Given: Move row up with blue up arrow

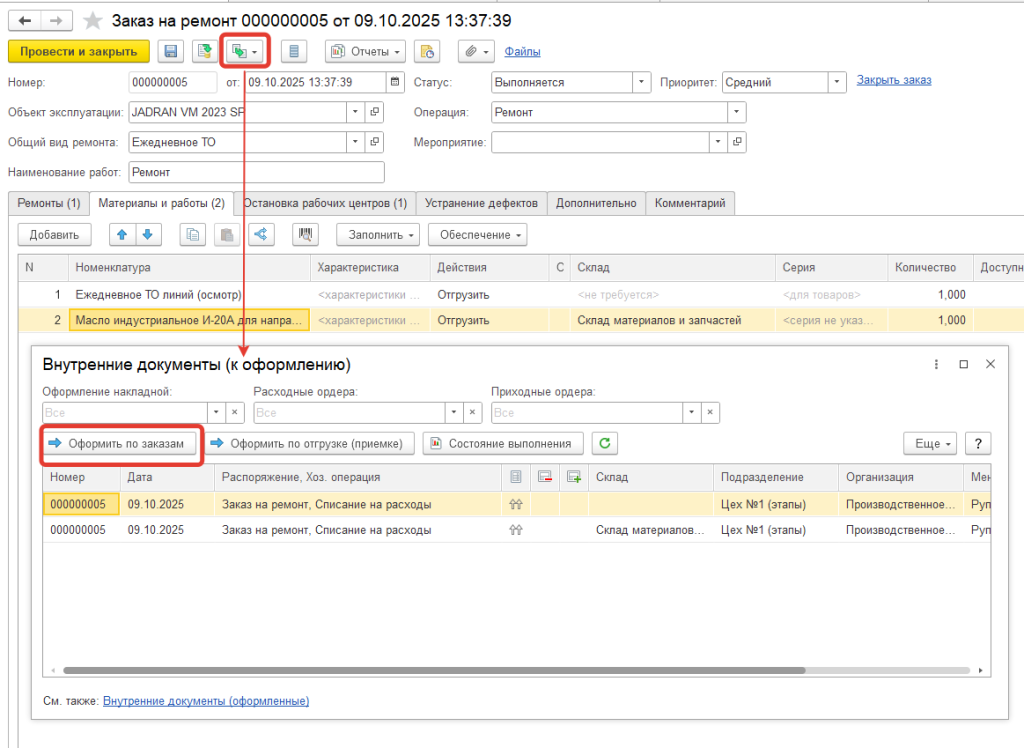Looking at the screenshot, I should (123, 235).
